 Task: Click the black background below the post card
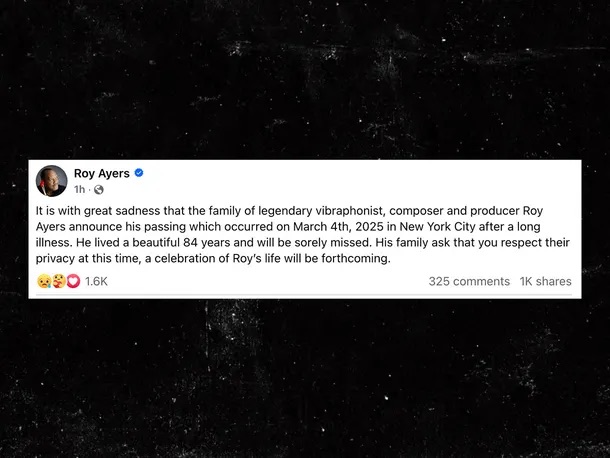click(305, 380)
